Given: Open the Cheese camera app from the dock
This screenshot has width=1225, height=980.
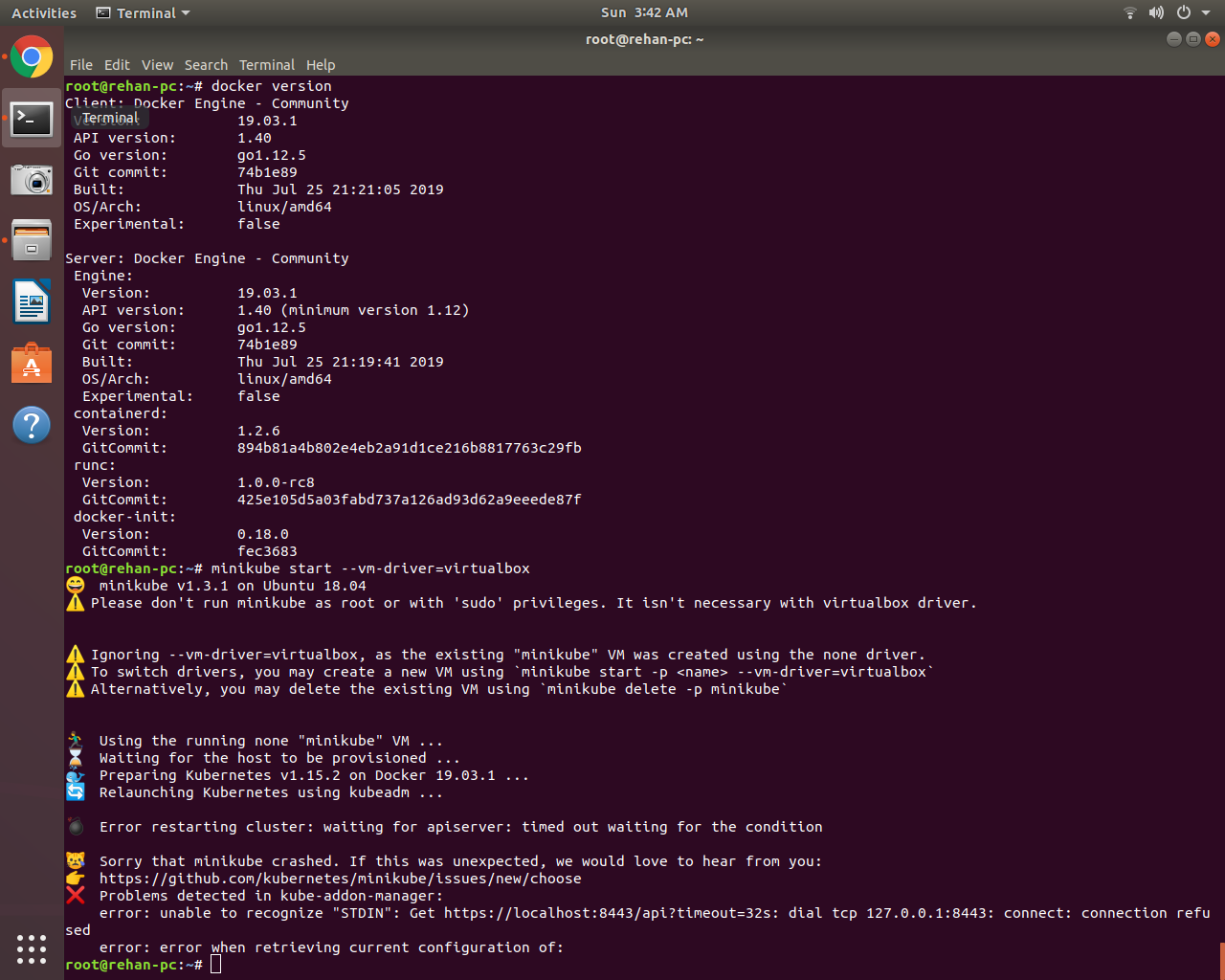Looking at the screenshot, I should [32, 179].
